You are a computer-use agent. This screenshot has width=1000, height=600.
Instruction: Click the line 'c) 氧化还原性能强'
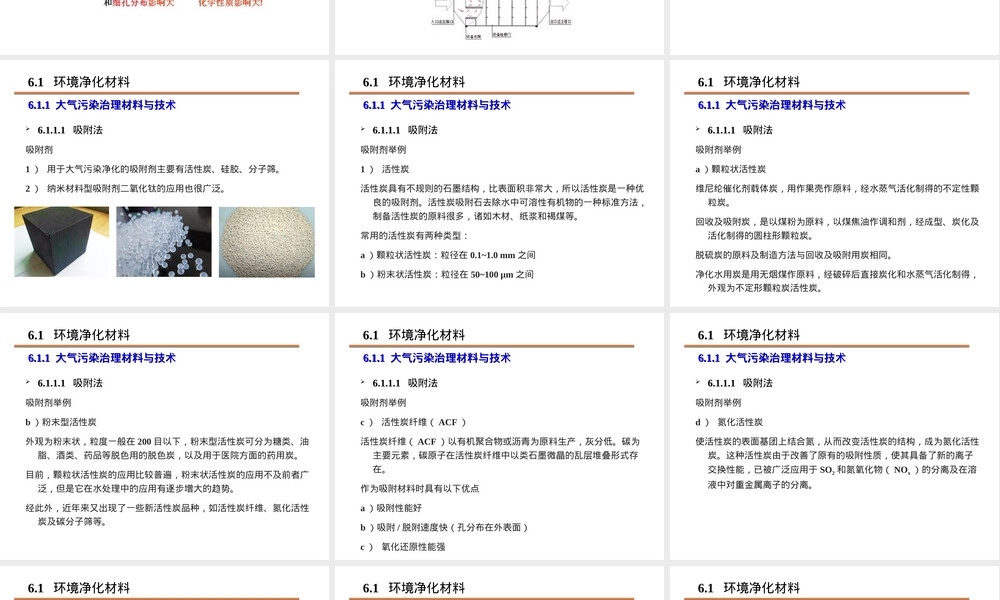402,547
